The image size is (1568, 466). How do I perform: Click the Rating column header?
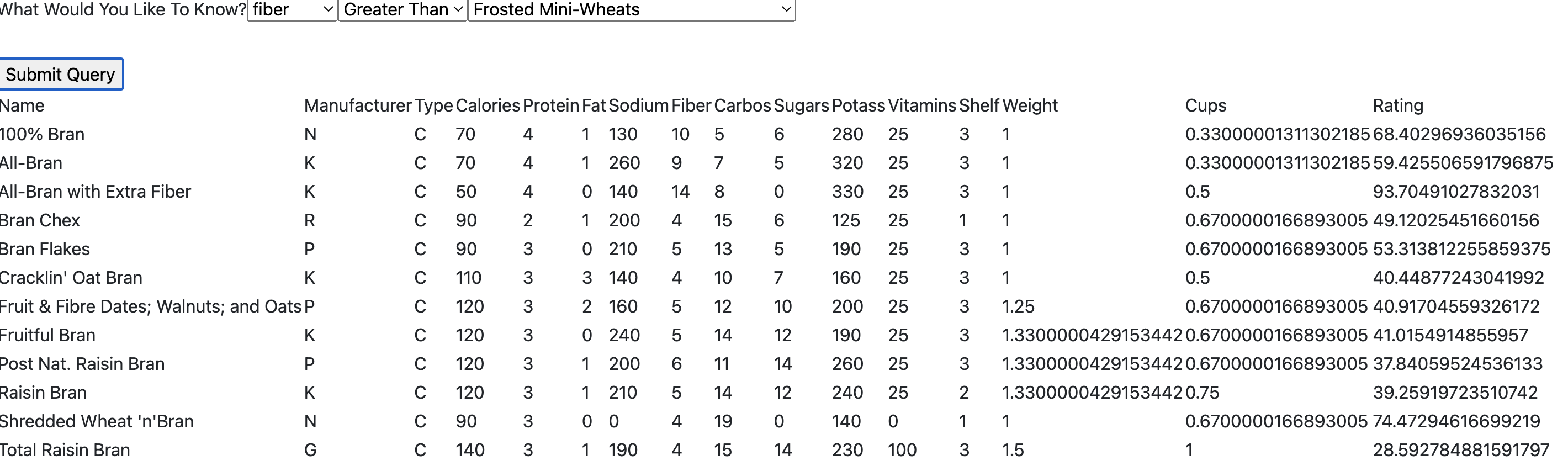[1397, 106]
